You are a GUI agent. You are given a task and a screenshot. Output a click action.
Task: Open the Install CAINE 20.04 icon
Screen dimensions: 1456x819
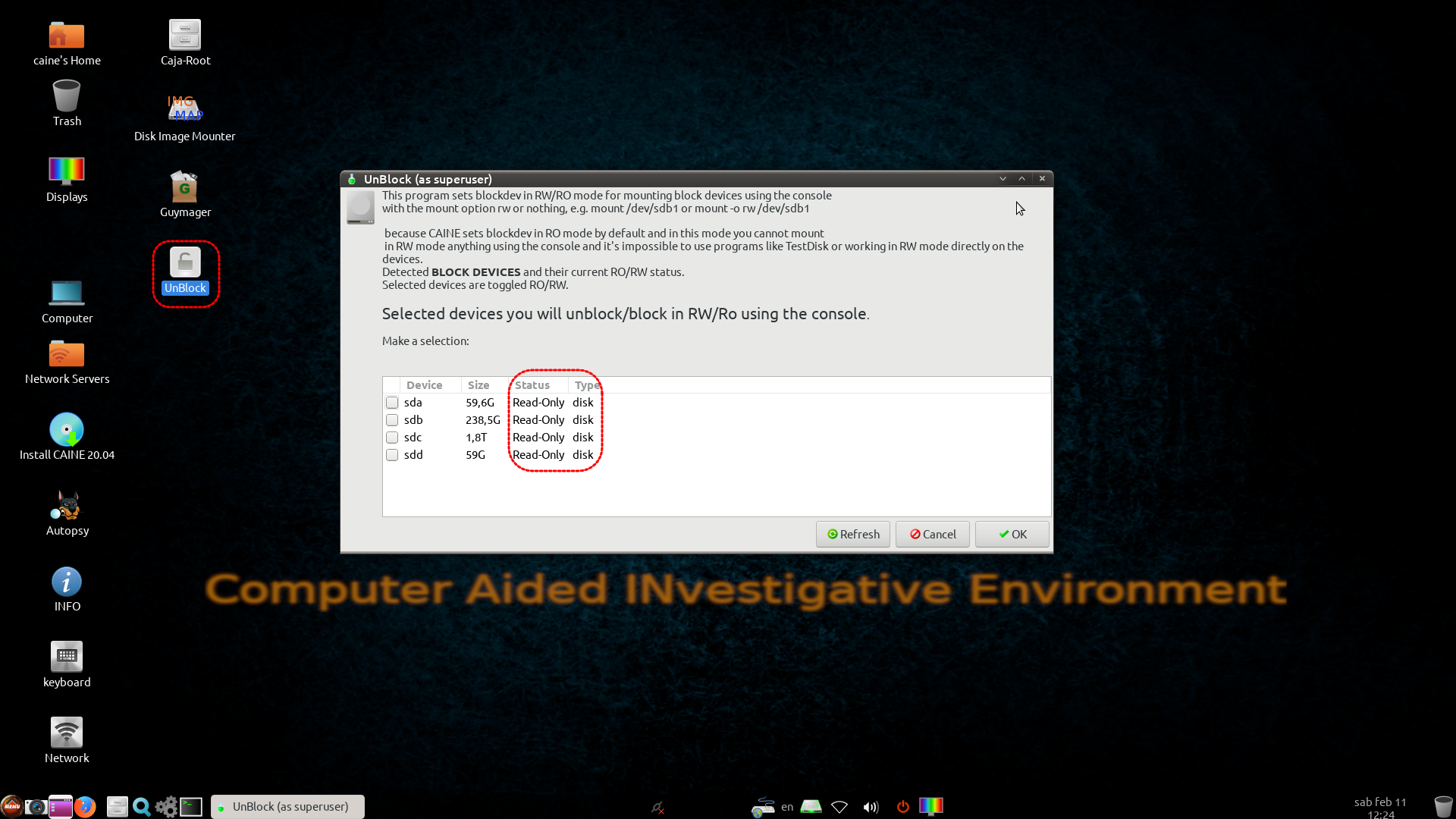[67, 430]
